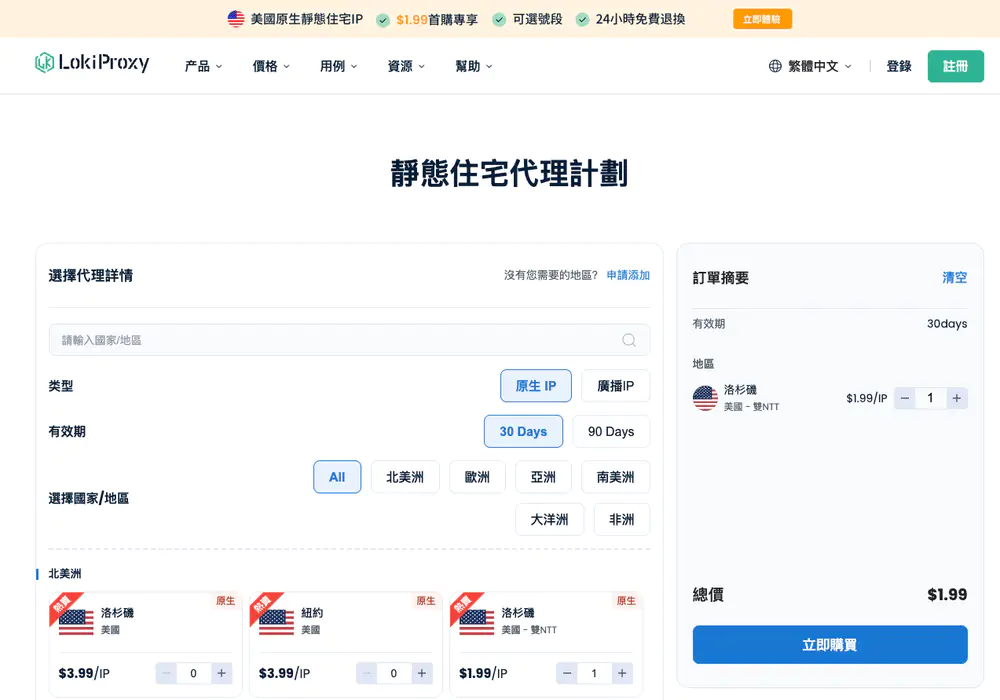Click the $1.99首購專享 banner text
Screen dimensions: 1000x700
coord(437,19)
